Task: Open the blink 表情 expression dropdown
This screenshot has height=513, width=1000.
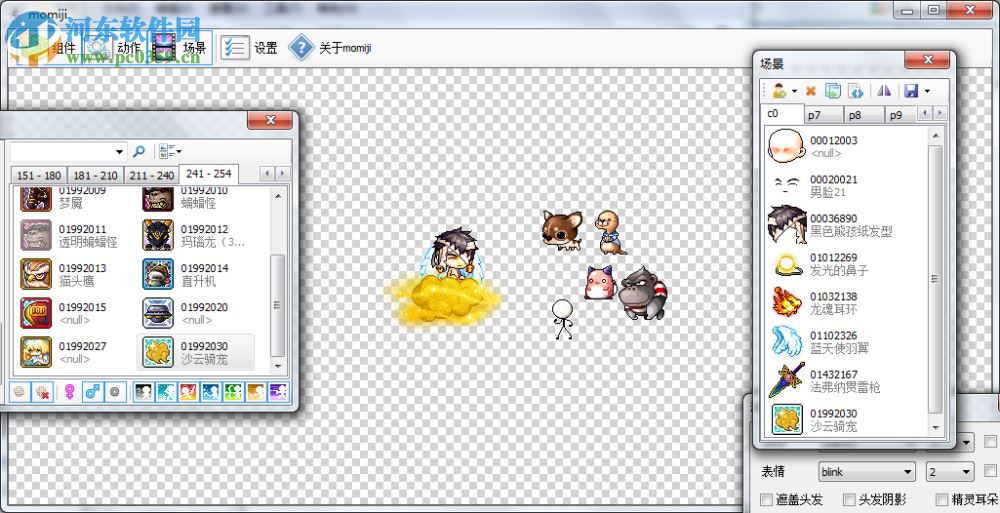Action: coord(867,472)
